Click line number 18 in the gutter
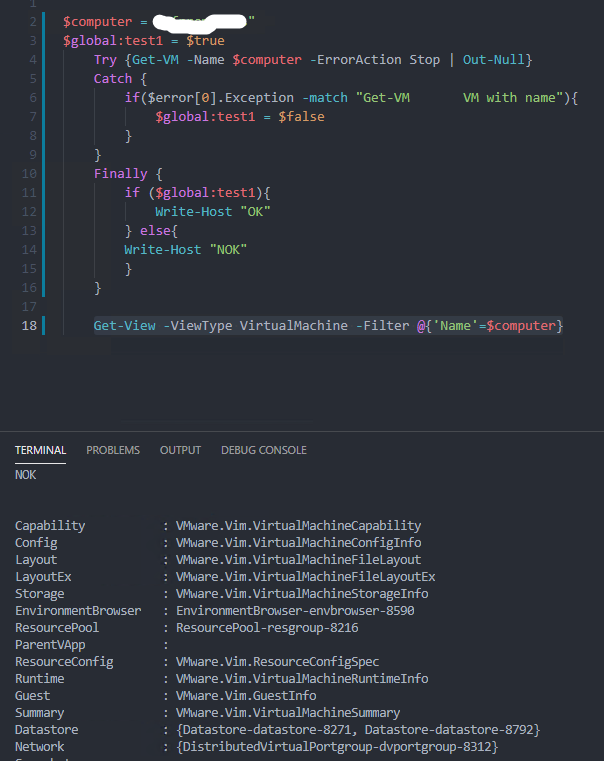 tap(29, 325)
